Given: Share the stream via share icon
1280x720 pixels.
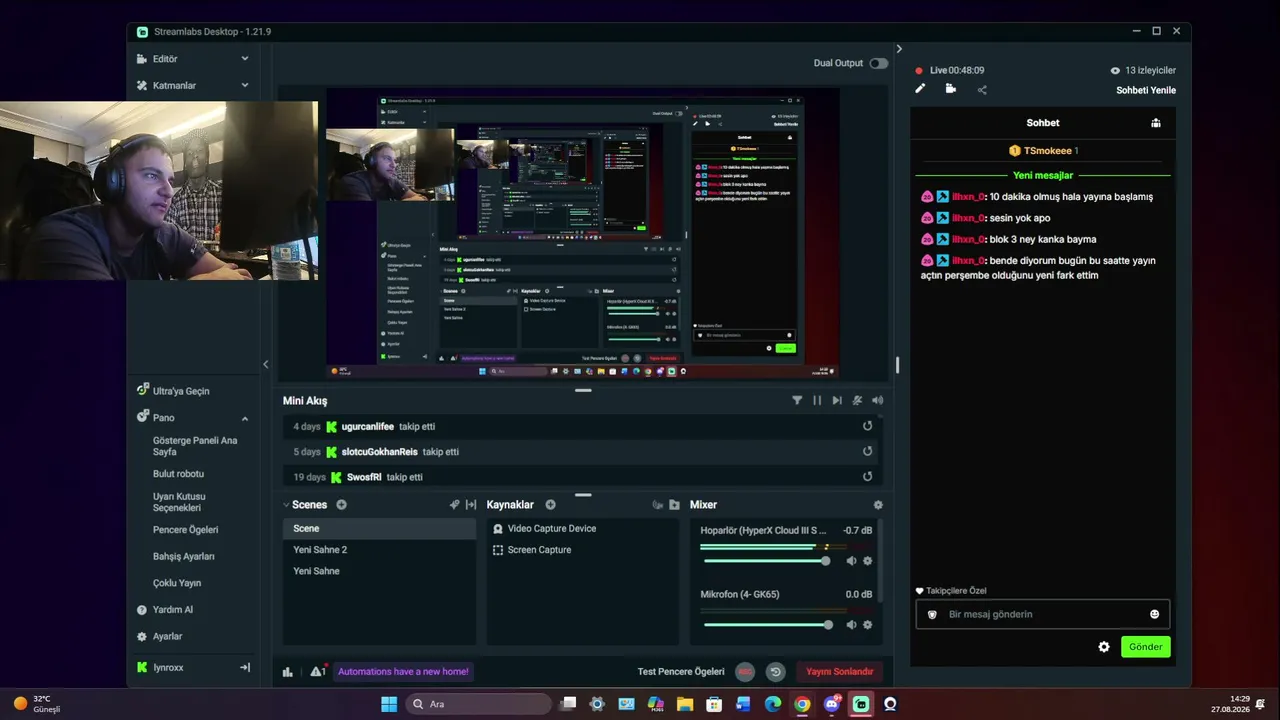Looking at the screenshot, I should 982,90.
